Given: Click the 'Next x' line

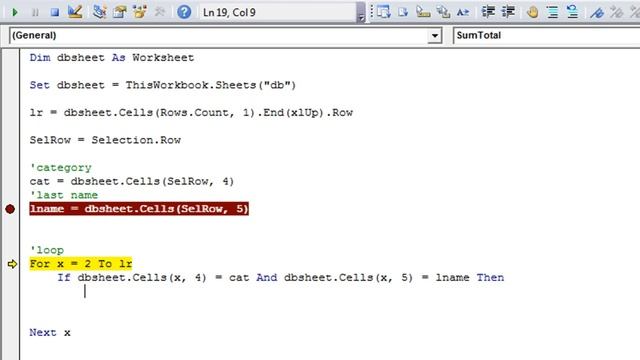Looking at the screenshot, I should [50, 333].
